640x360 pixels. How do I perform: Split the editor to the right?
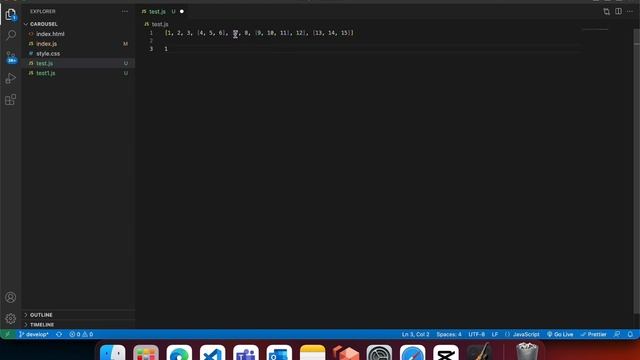click(618, 11)
